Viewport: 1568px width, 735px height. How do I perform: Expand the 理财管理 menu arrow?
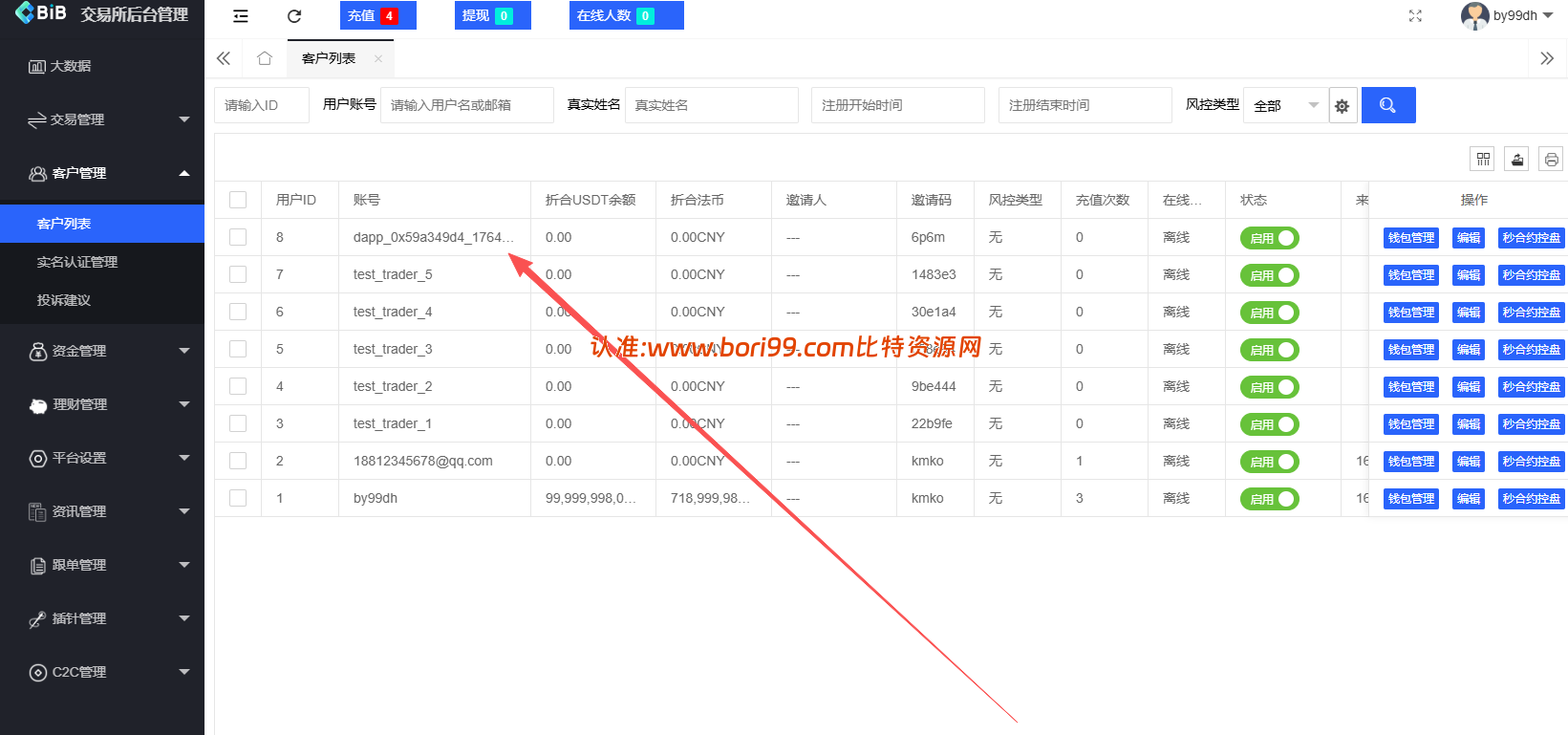click(x=184, y=404)
